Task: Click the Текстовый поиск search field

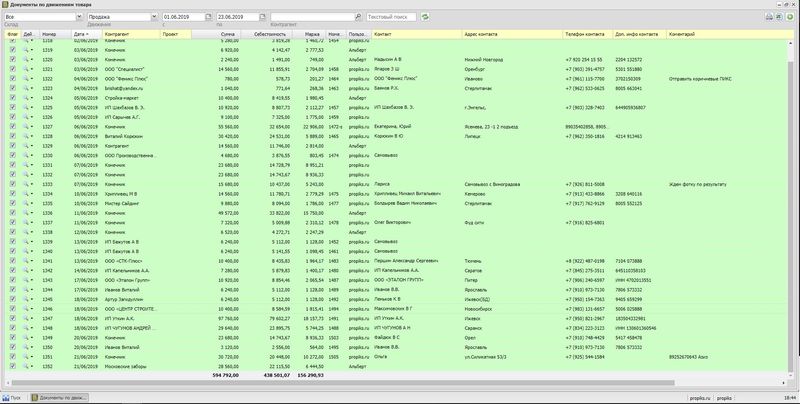Action: pyautogui.click(x=392, y=17)
